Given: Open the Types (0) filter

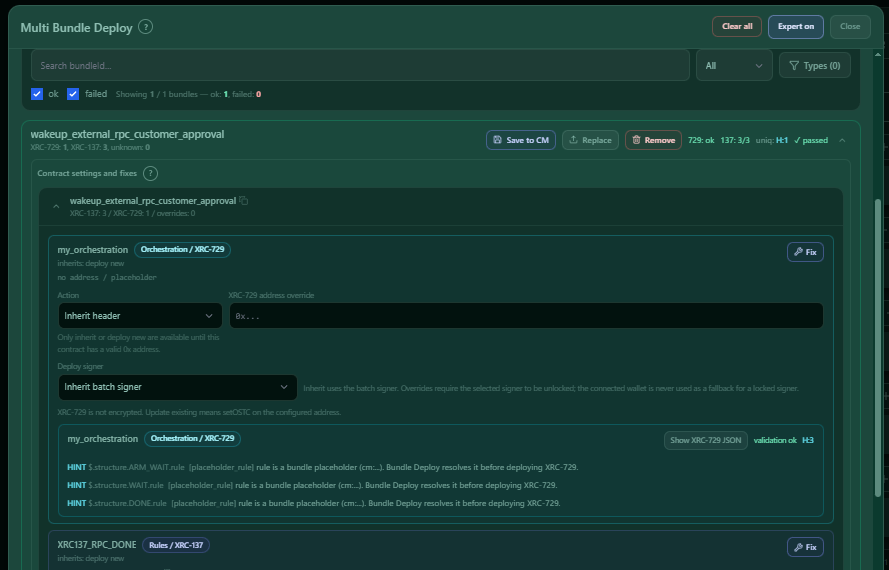Looking at the screenshot, I should click(x=814, y=65).
